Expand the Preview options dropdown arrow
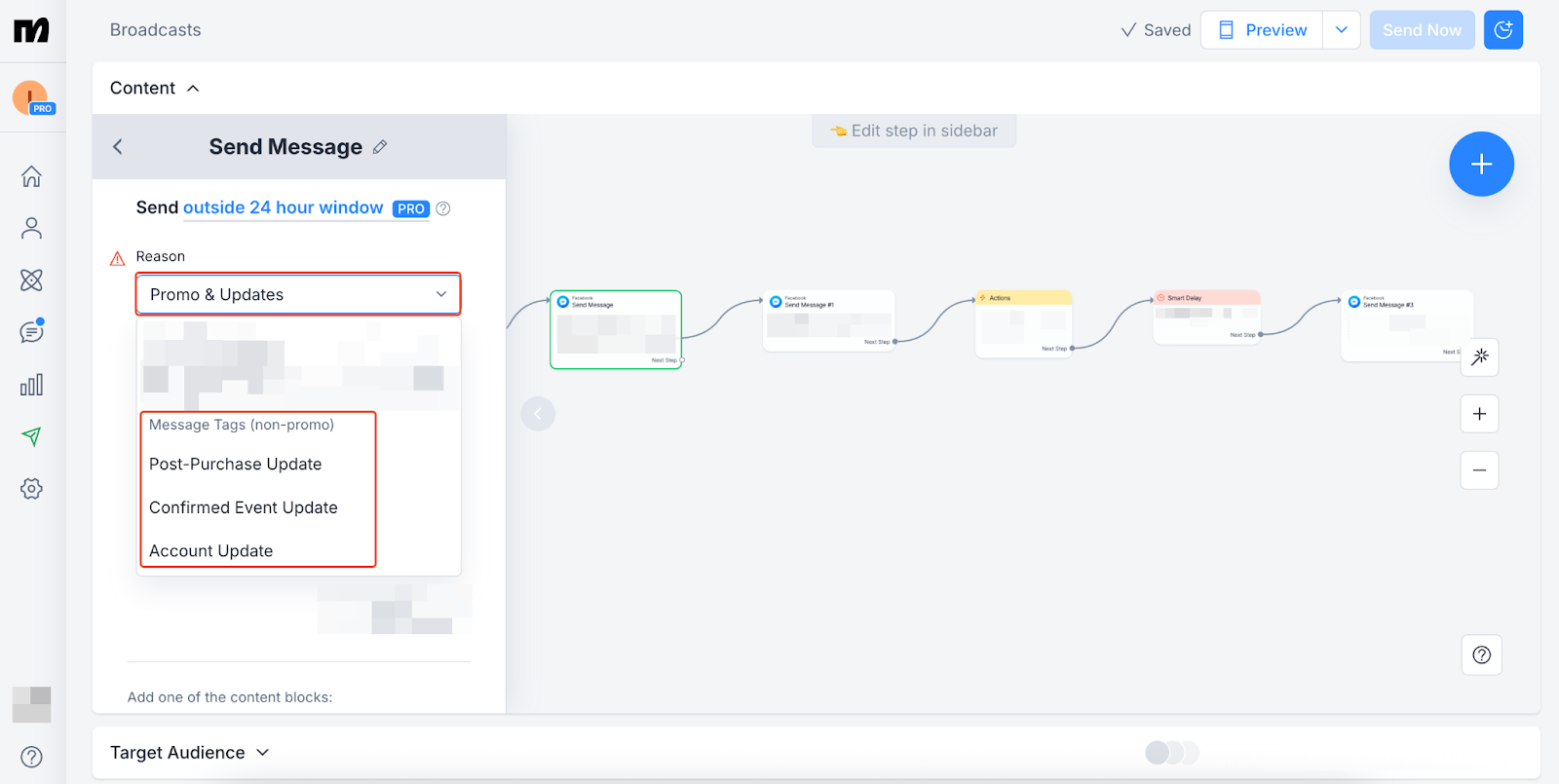 1341,30
